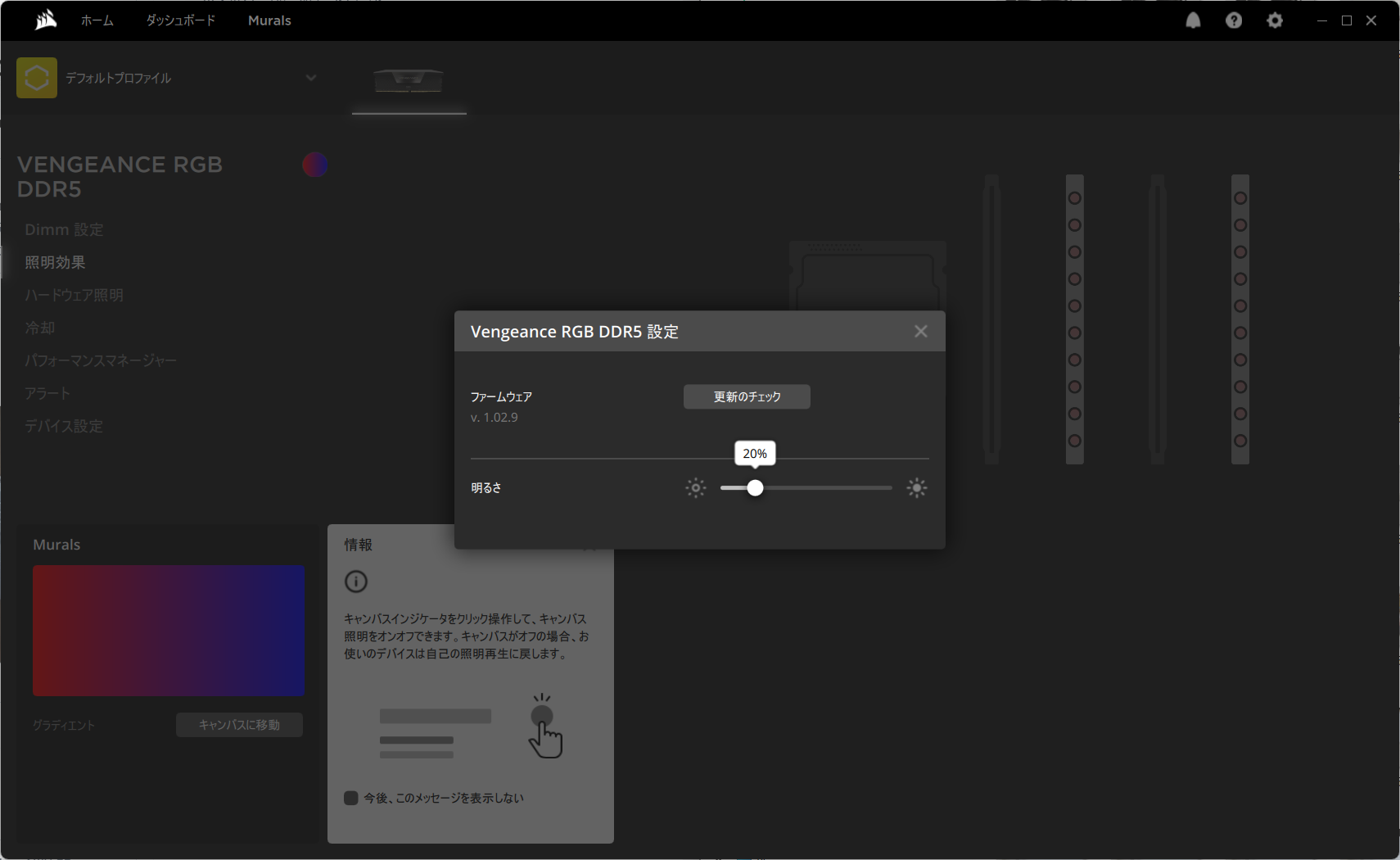This screenshot has width=1400, height=860.
Task: Minimize the iCUE window
Action: point(1322,20)
